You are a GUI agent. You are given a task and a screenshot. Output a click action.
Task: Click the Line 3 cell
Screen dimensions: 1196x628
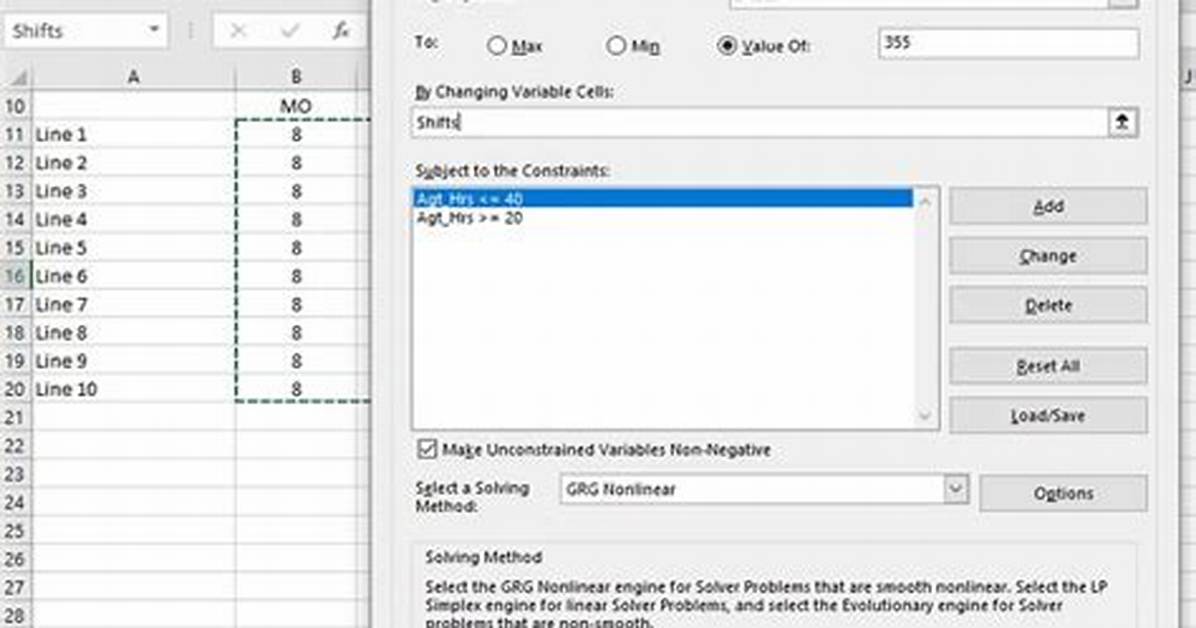133,191
